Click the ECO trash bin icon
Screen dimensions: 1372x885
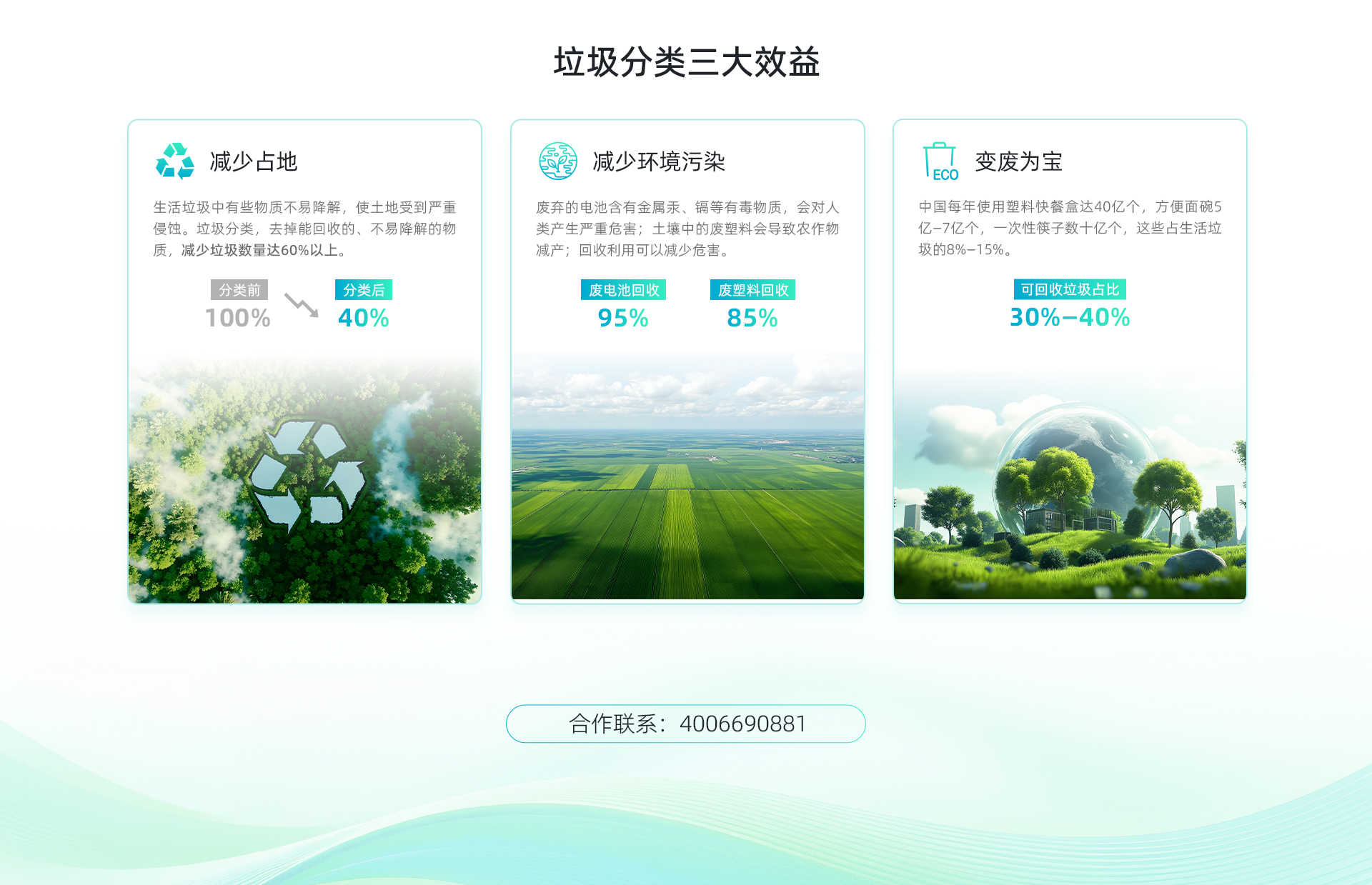tap(941, 161)
